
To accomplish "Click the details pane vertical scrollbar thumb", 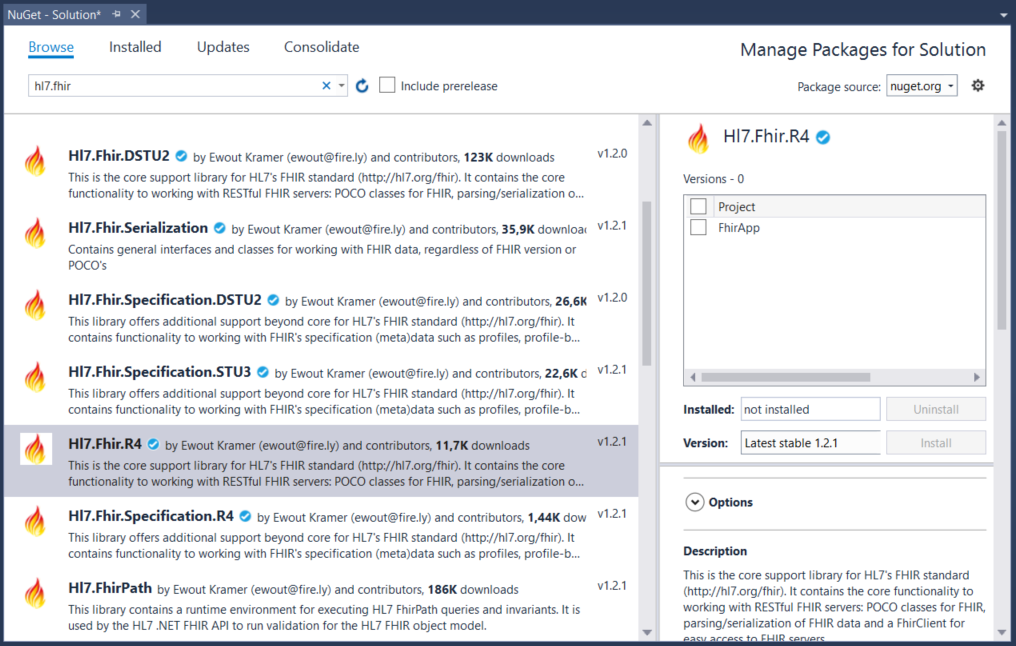I will 1002,230.
